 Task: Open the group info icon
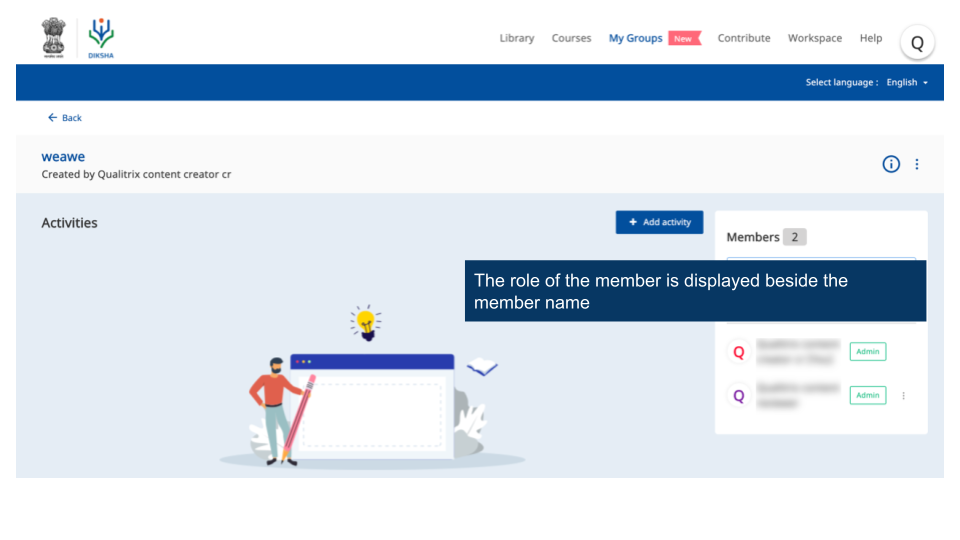coord(891,164)
